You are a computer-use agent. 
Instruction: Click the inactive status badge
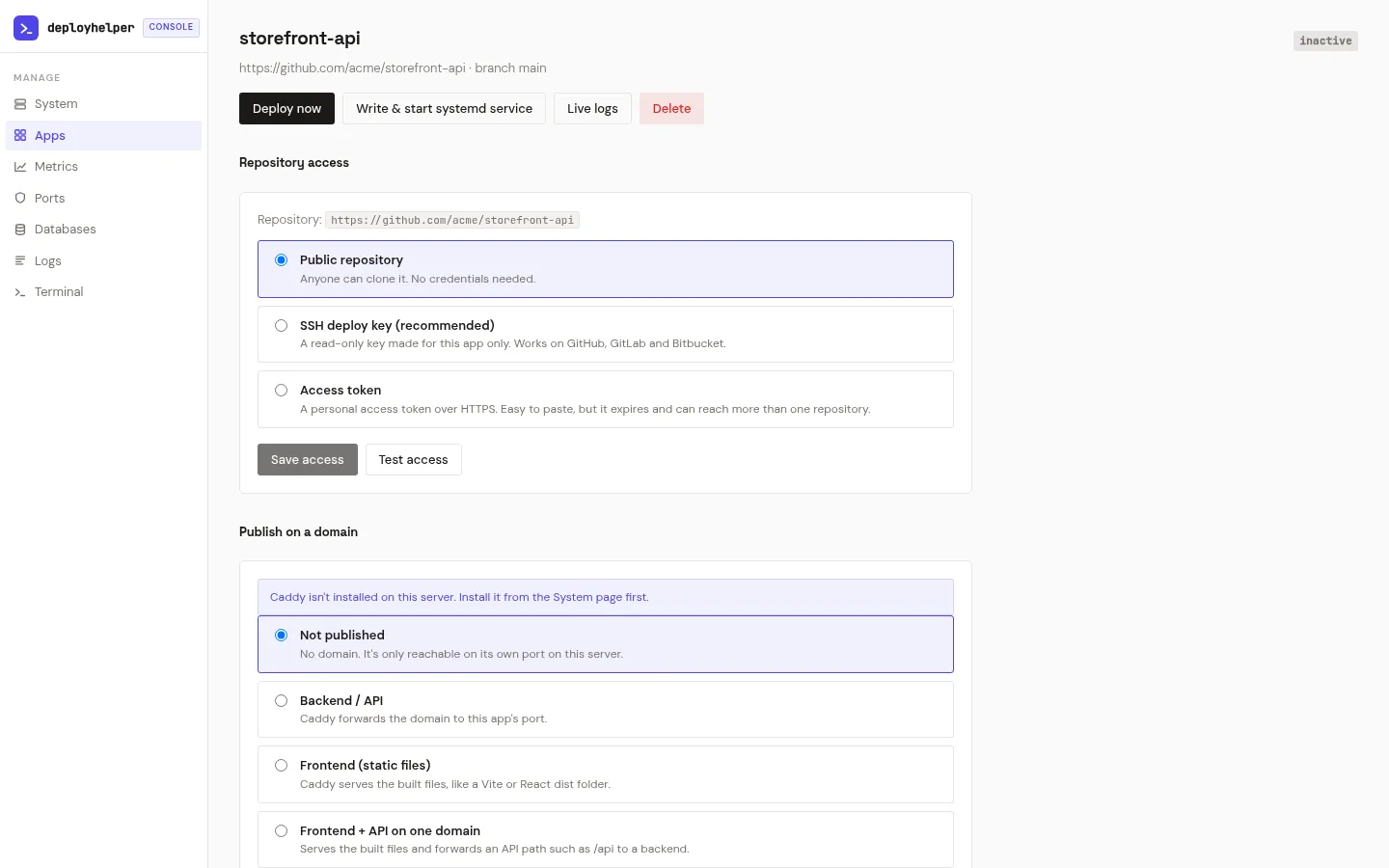click(x=1325, y=41)
